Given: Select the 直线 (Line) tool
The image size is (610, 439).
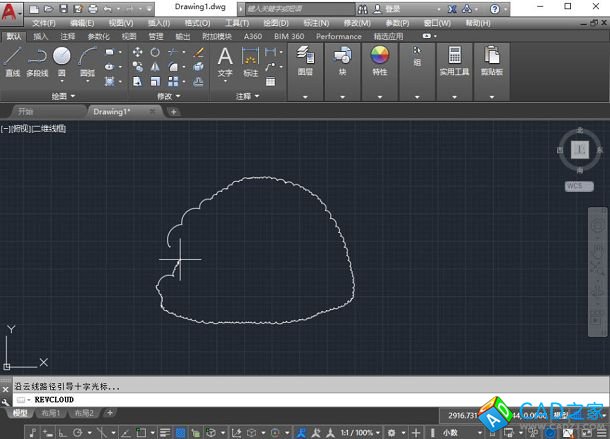Looking at the screenshot, I should click(12, 60).
